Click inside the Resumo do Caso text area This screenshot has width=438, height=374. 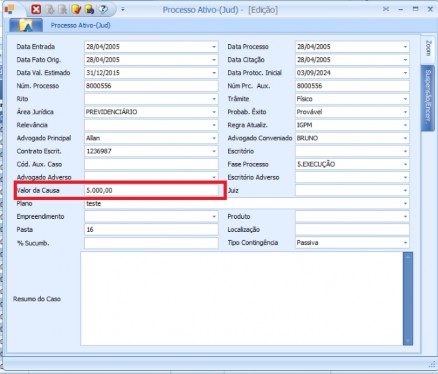[x=242, y=299]
